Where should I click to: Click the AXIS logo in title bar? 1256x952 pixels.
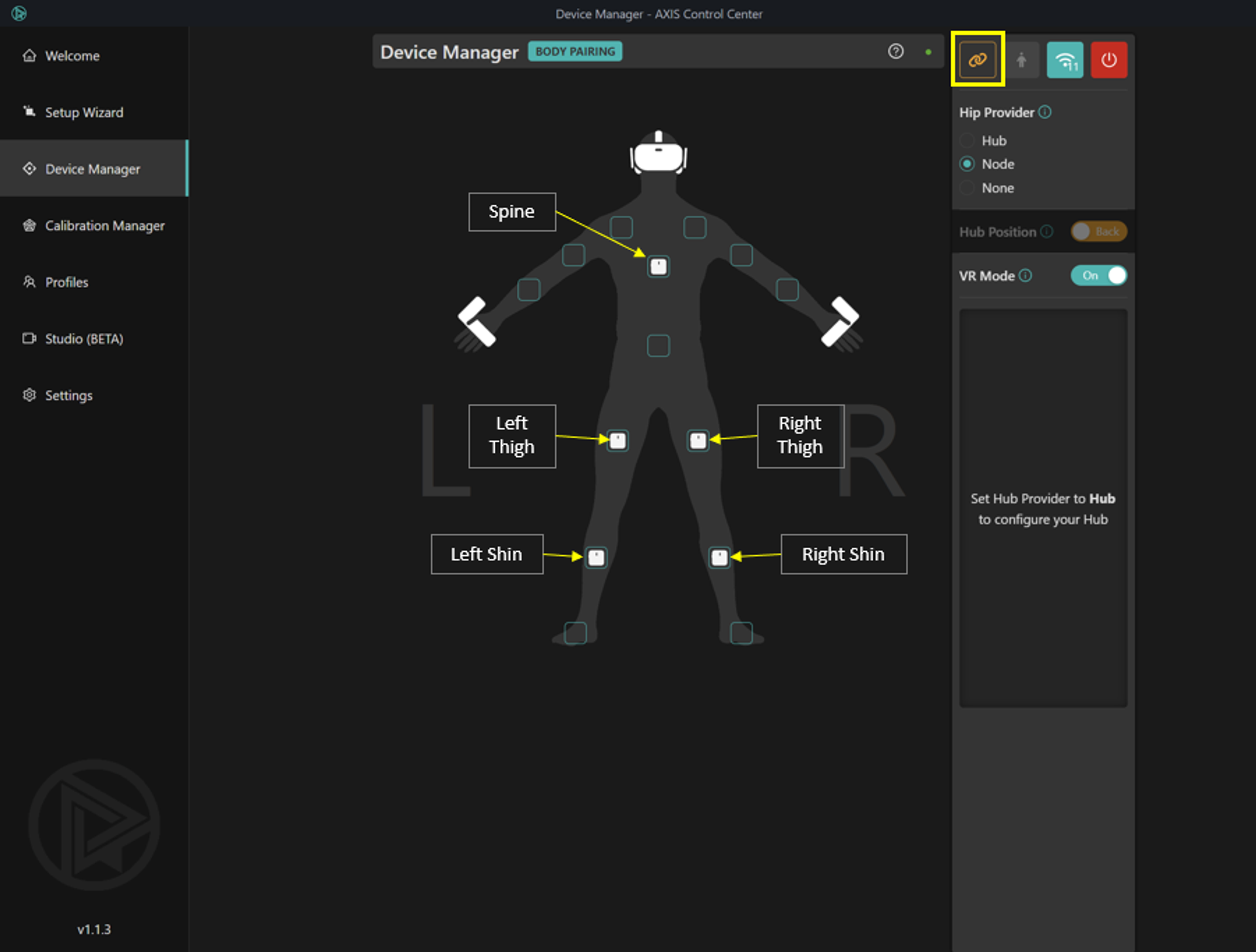[19, 13]
